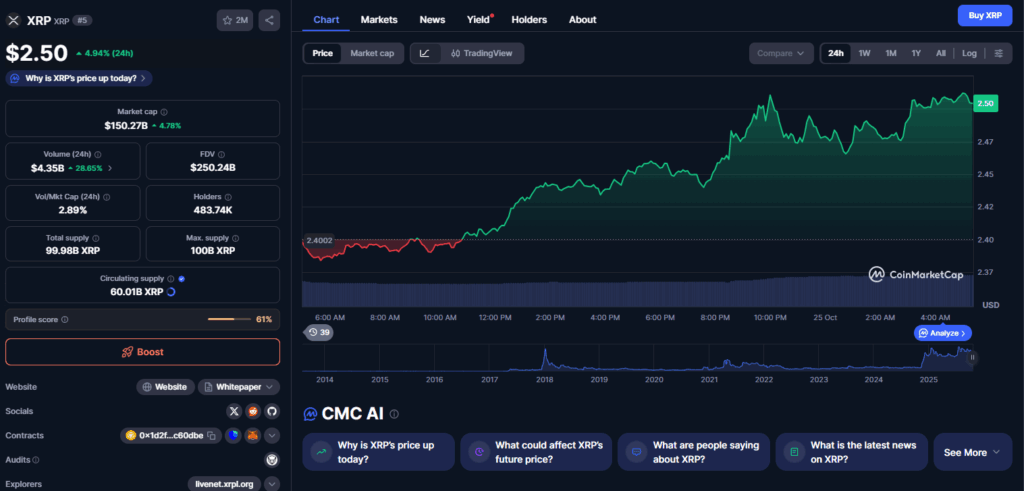The image size is (1024, 491).
Task: Copy the 0x1d2f contract address
Action: pos(212,436)
